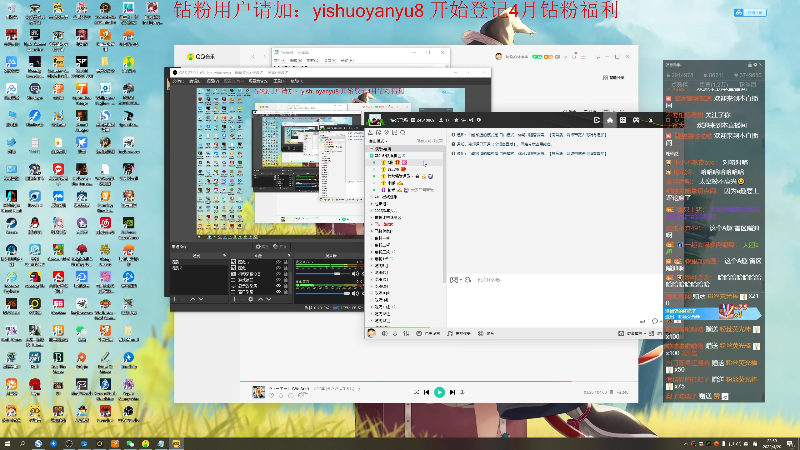The image size is (800, 450).
Task: Open the emoji picker in the YY chat input
Action: click(454, 280)
